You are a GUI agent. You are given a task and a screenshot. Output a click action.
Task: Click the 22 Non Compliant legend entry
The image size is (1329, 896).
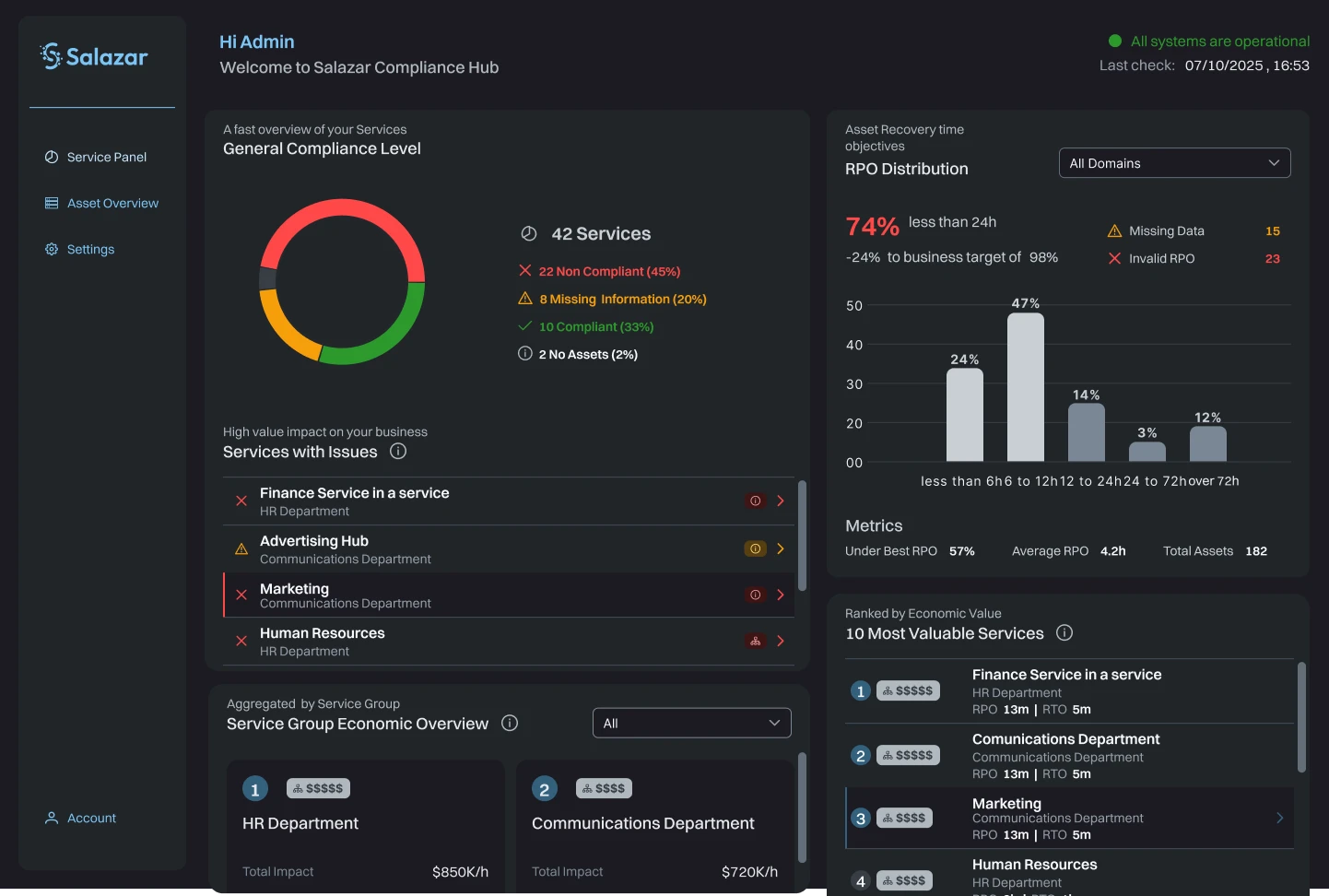click(608, 272)
